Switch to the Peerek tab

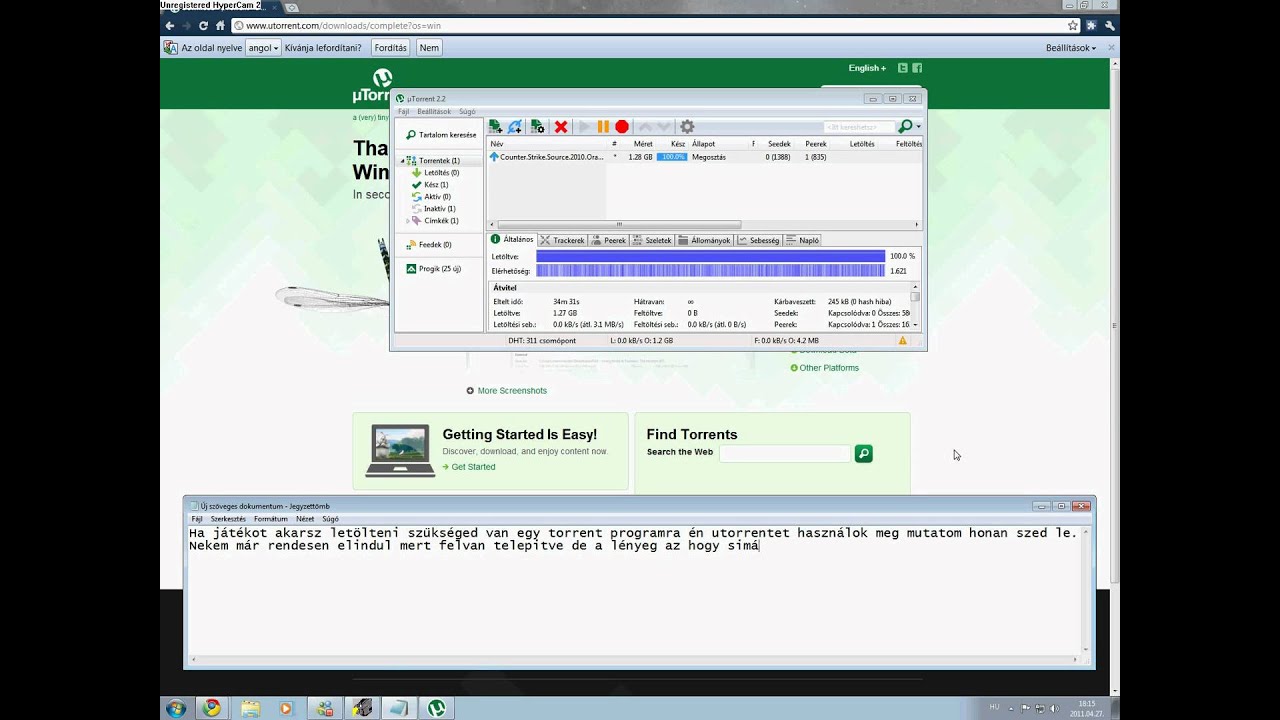pyautogui.click(x=609, y=240)
